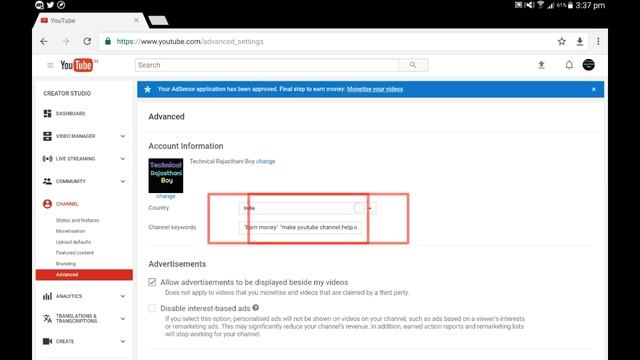Open Featured content settings
640x360 pixels.
[x=75, y=253]
